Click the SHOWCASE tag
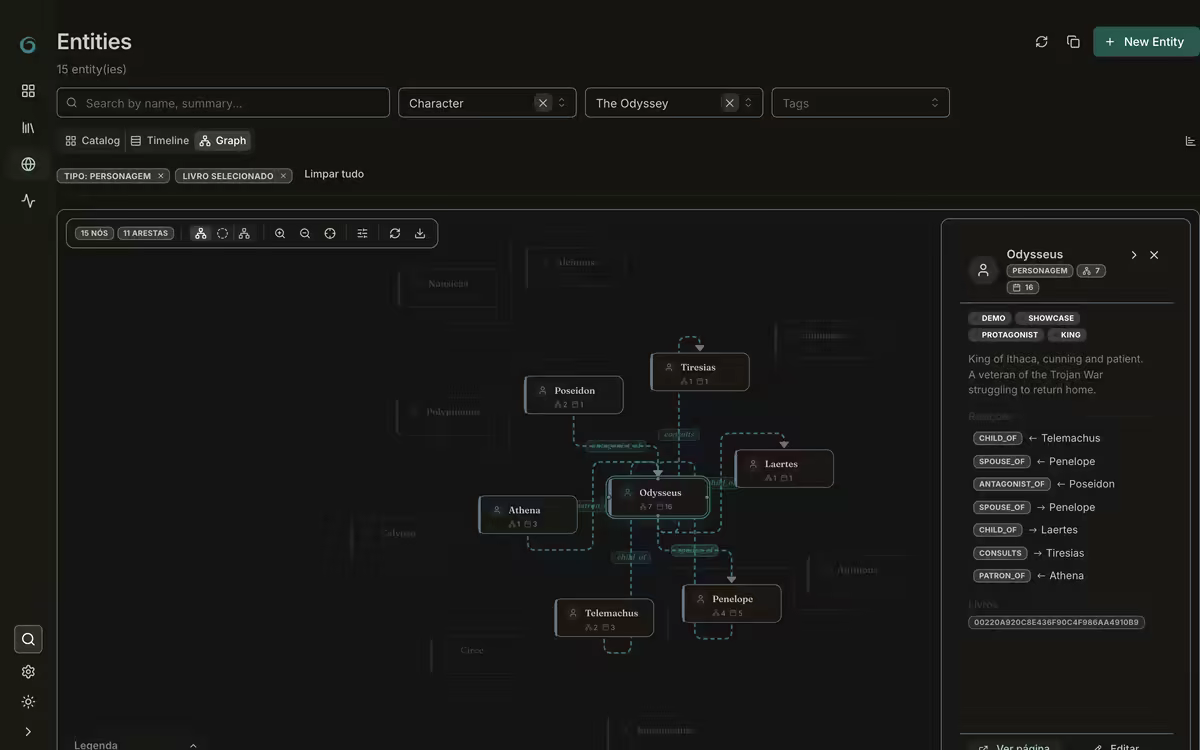This screenshot has height=750, width=1200. point(1050,318)
